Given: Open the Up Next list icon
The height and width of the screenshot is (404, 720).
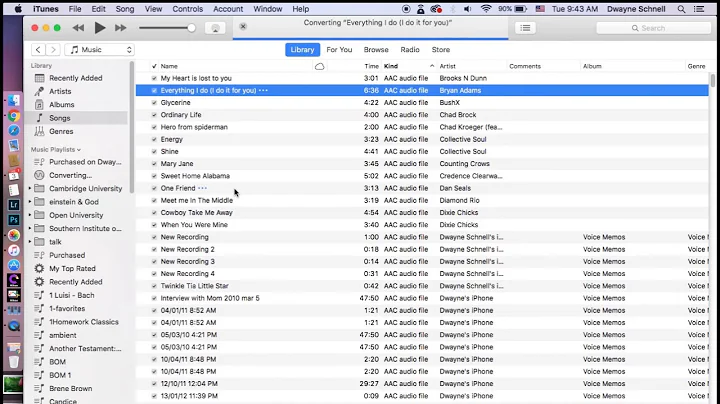Looking at the screenshot, I should (x=525, y=28).
